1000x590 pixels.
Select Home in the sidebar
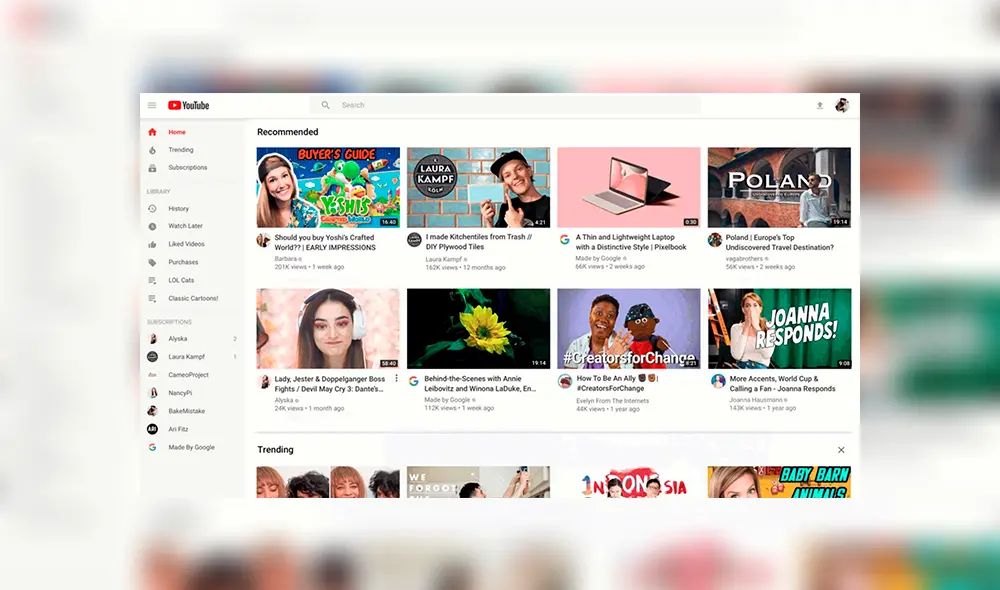[x=174, y=131]
